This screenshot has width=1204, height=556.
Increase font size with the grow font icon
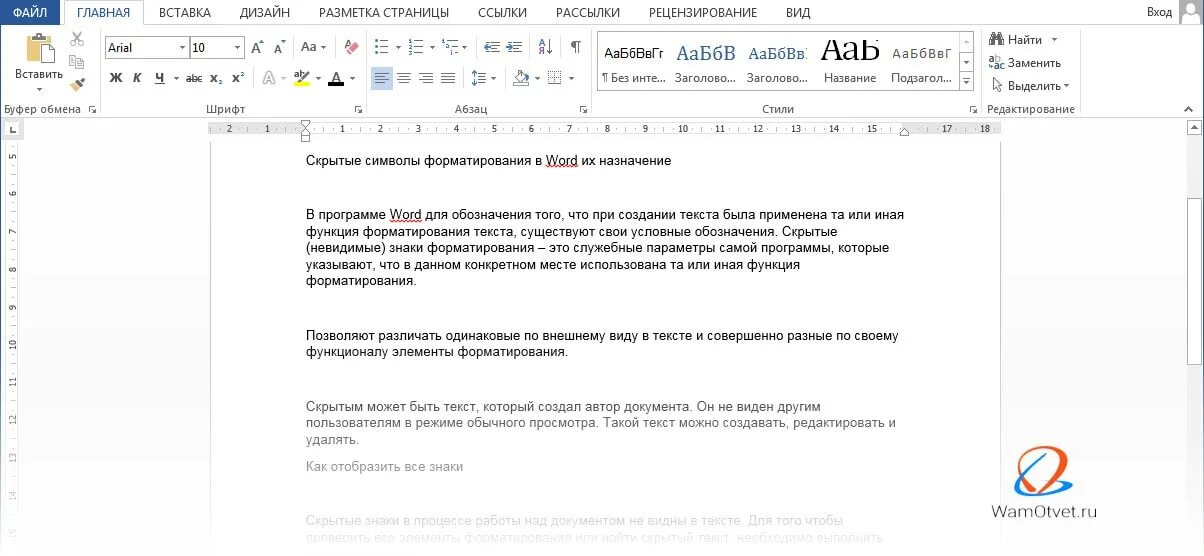(257, 47)
